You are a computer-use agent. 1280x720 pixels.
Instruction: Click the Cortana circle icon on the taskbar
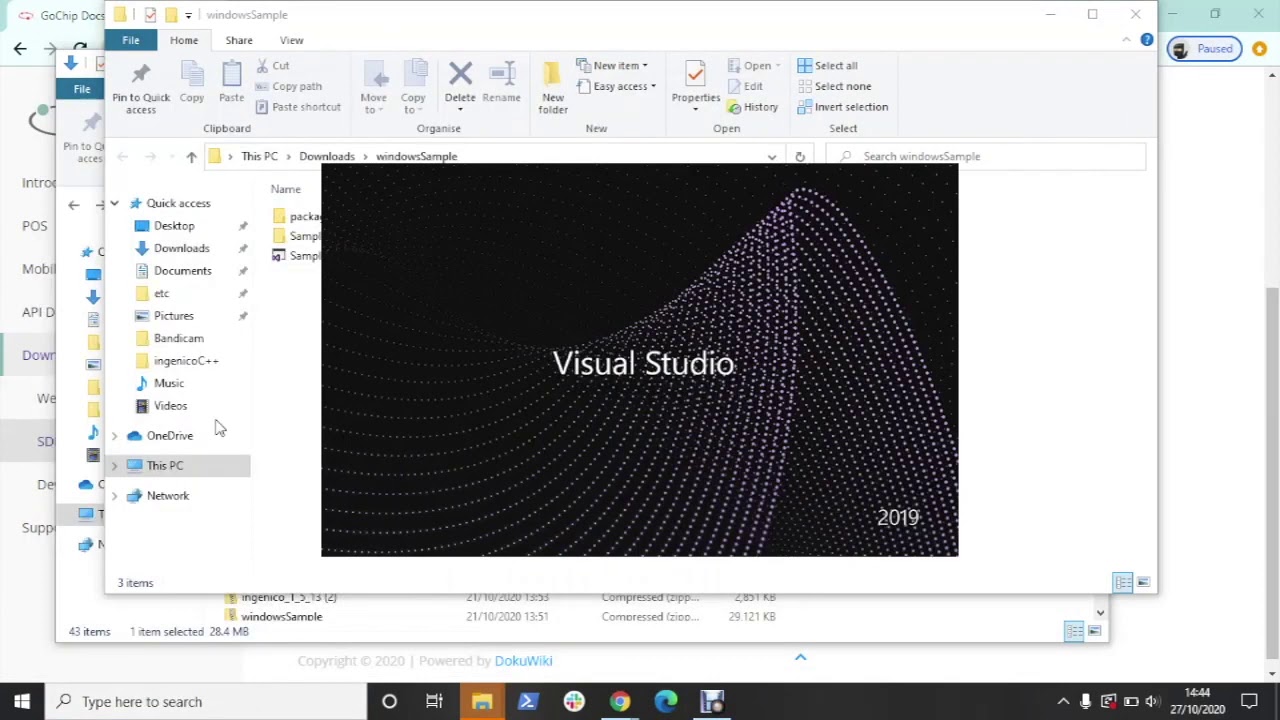click(x=389, y=701)
